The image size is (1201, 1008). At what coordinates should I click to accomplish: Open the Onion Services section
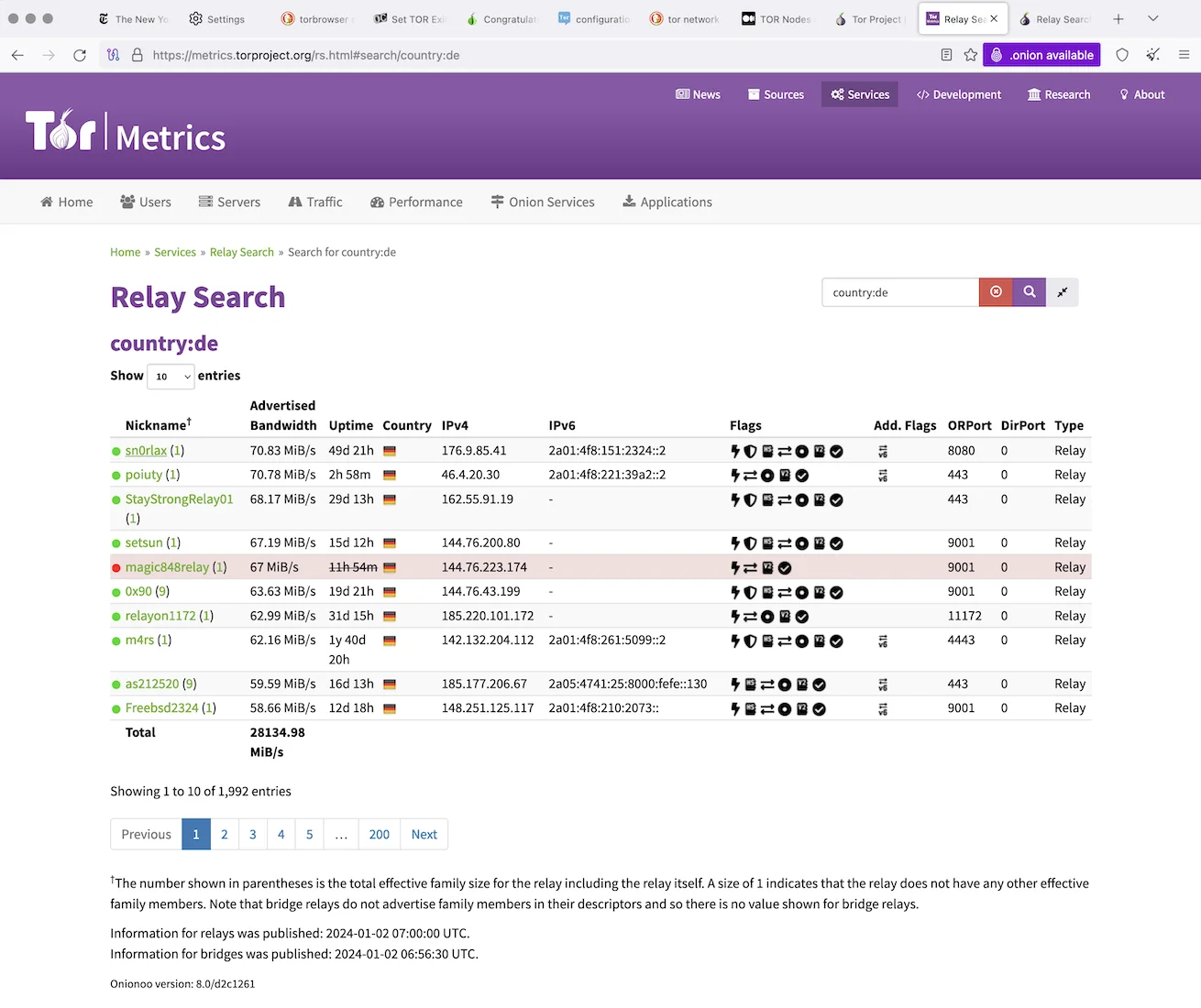[x=543, y=202]
